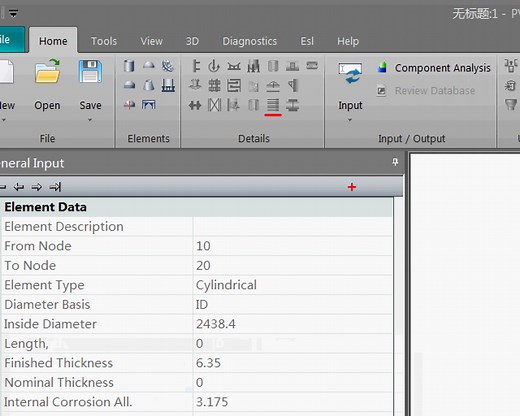The width and height of the screenshot is (520, 416).
Task: Select the Diameter Basis ID field
Action: pyautogui.click(x=292, y=304)
